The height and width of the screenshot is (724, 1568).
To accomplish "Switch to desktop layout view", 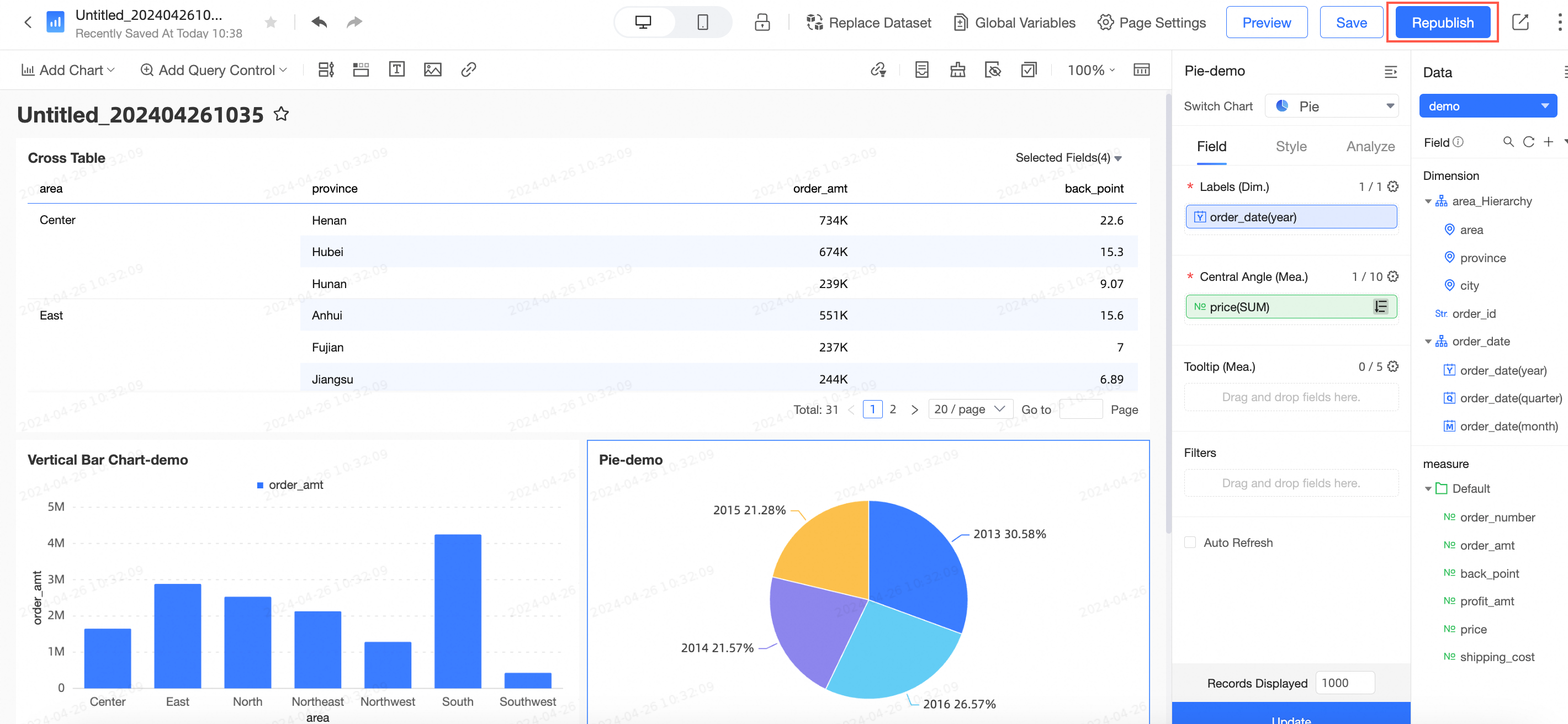I will tap(643, 23).
